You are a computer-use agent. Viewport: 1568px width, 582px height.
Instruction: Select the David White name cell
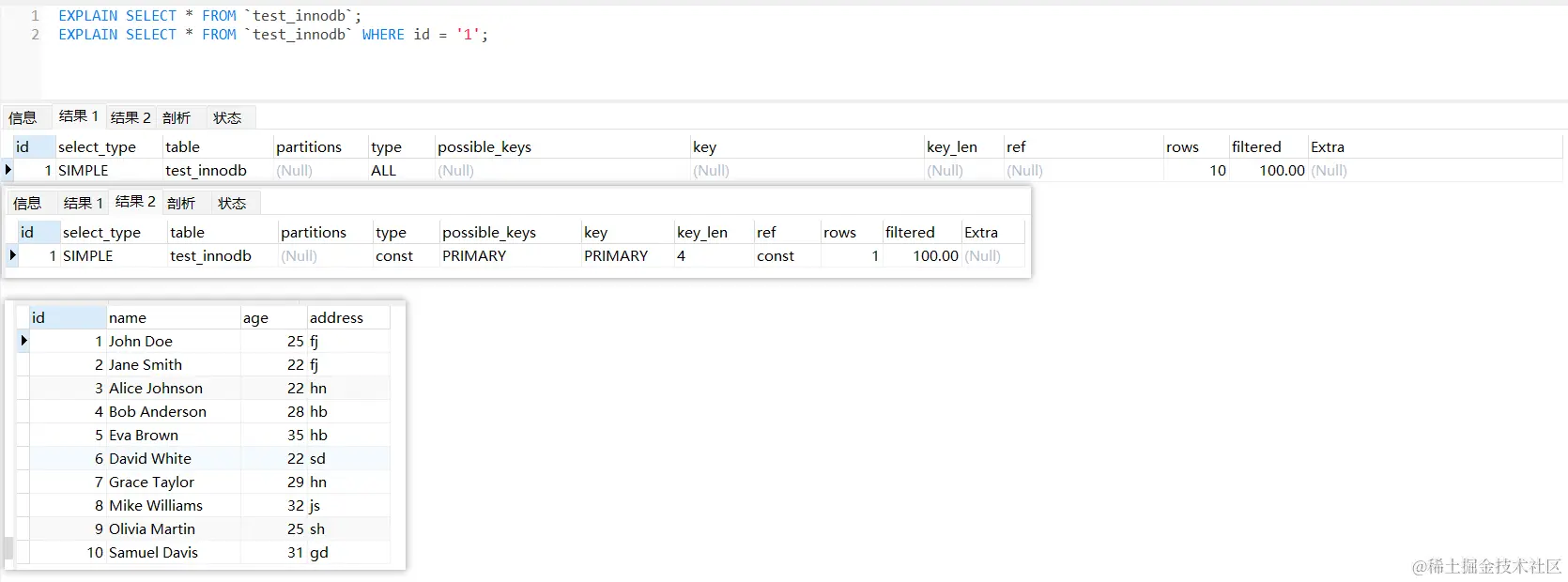point(174,458)
